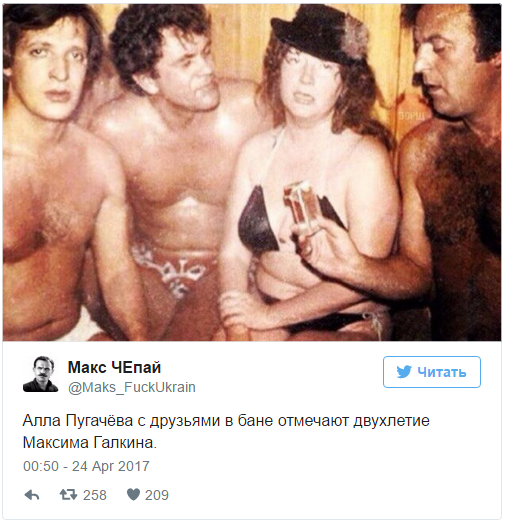
Task: Open the @Maks_FuckUkrain handle link
Action: [x=132, y=387]
